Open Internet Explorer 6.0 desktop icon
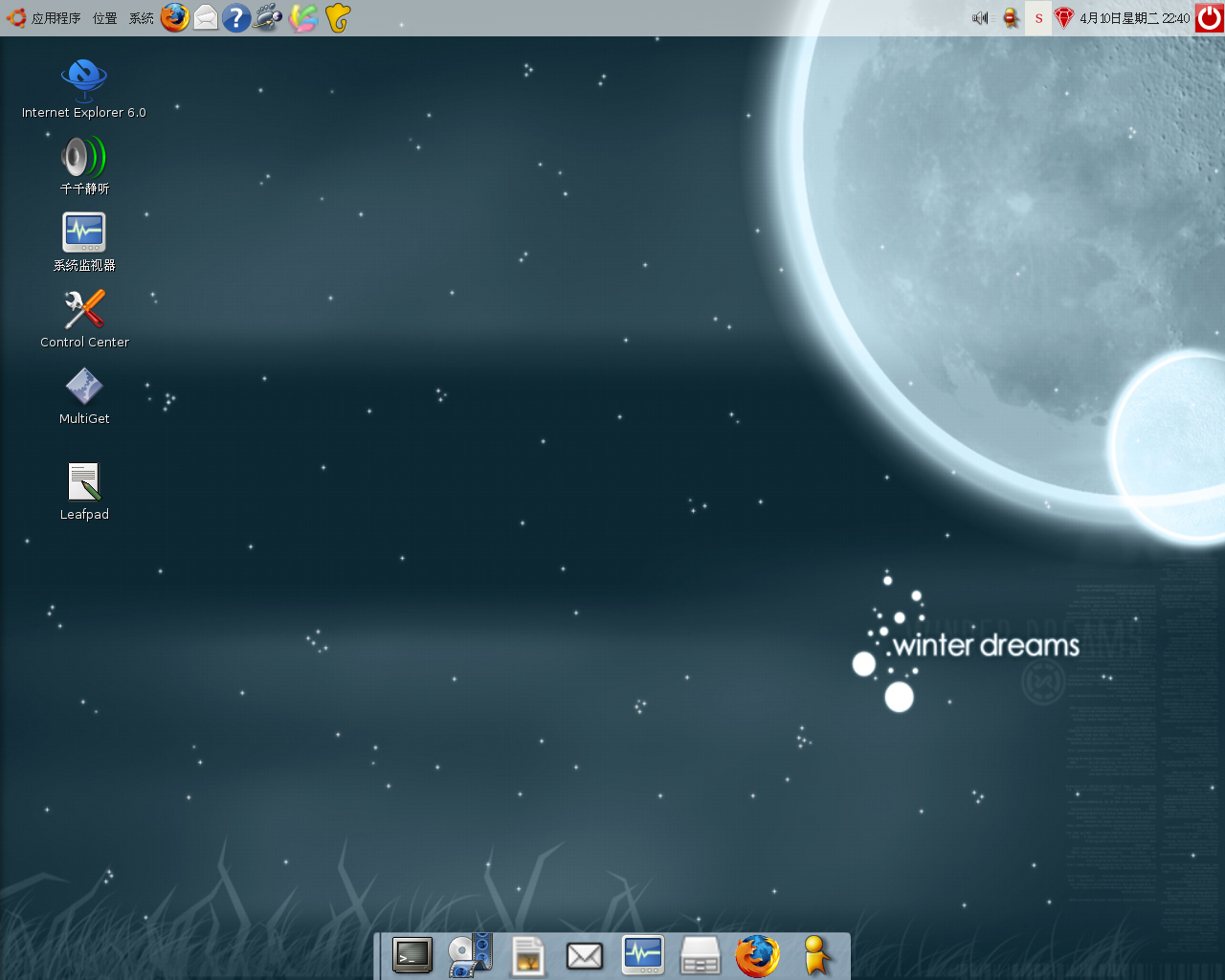1225x980 pixels. [x=84, y=88]
